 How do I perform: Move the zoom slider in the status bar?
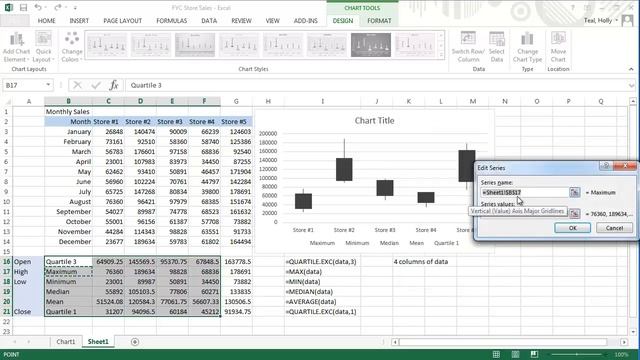click(576, 354)
